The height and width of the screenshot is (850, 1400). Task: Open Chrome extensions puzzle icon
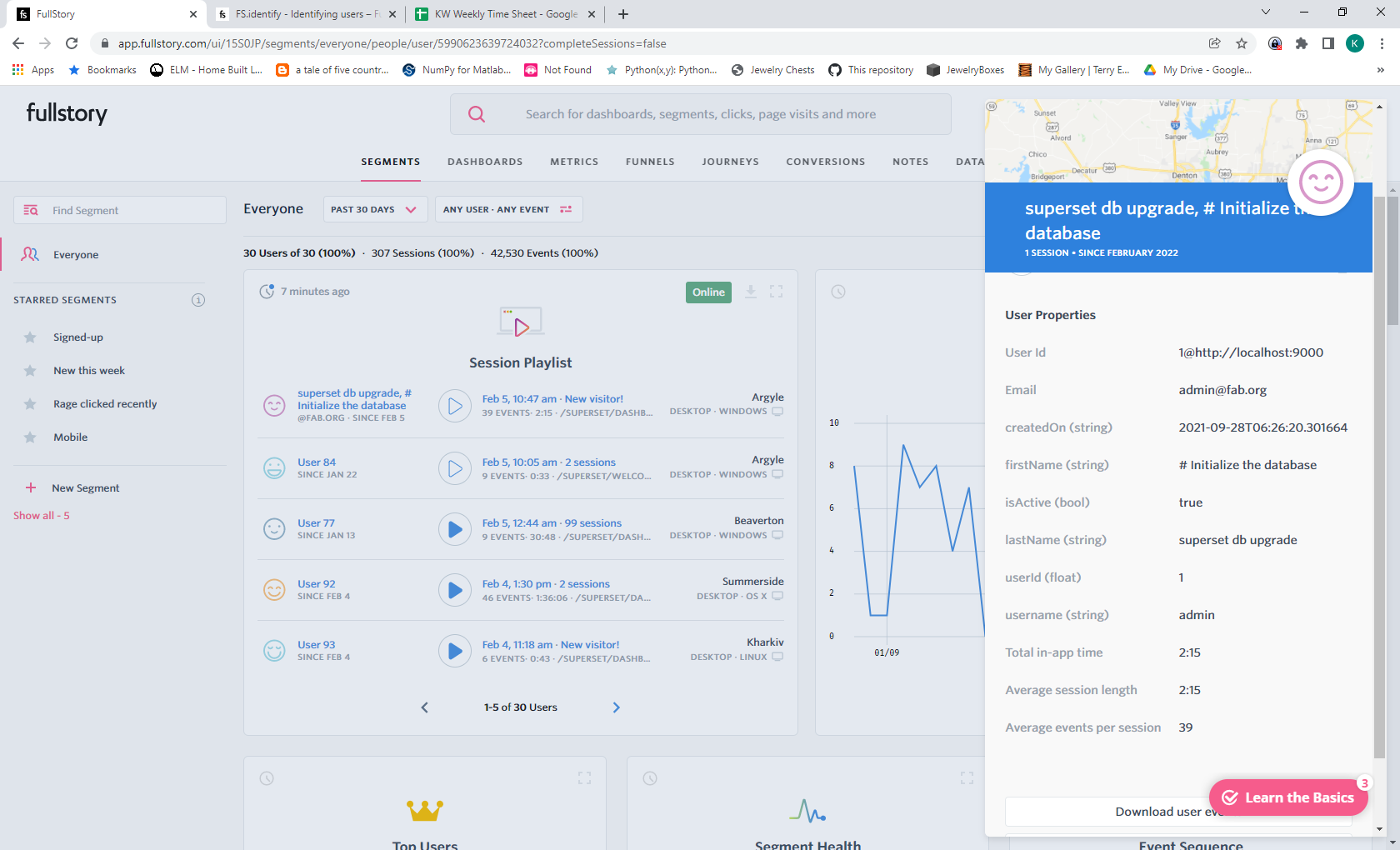[1302, 43]
